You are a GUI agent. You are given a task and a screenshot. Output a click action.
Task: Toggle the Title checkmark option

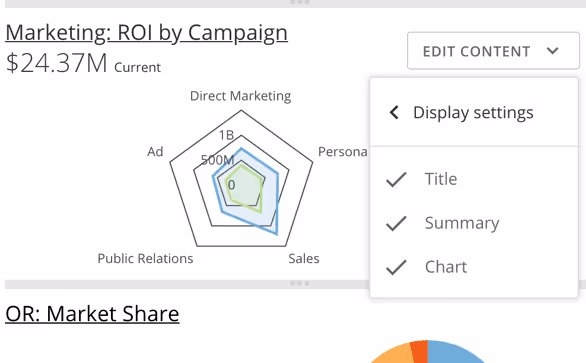pos(474,179)
